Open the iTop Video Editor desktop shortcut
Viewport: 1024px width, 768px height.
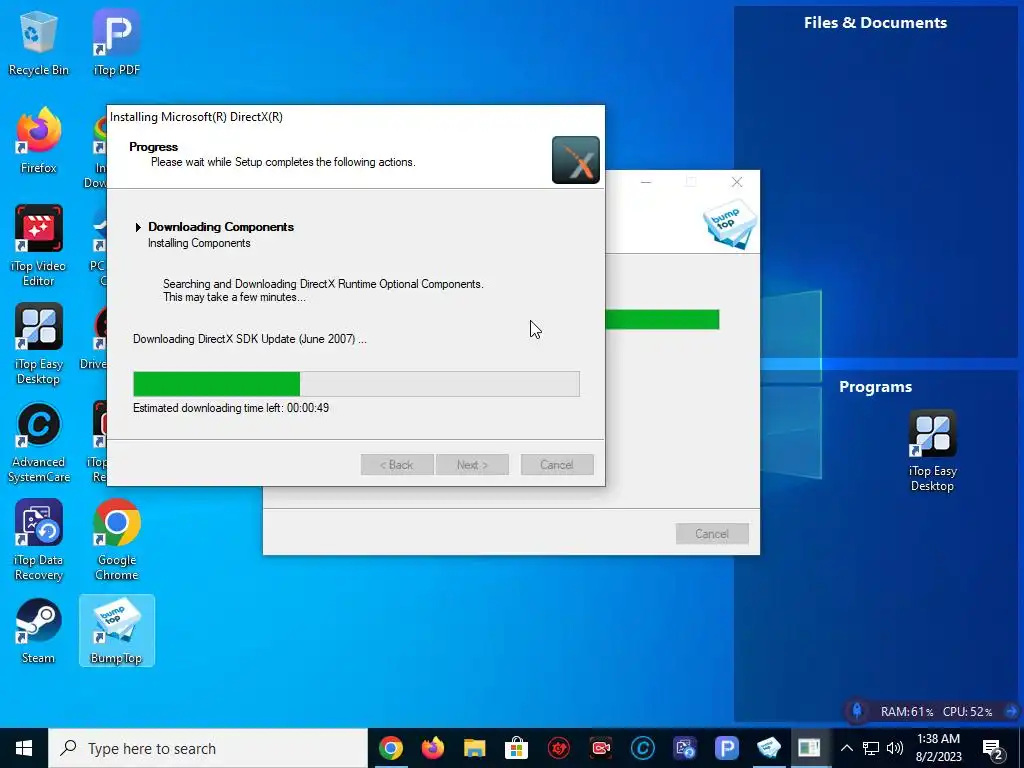(38, 246)
